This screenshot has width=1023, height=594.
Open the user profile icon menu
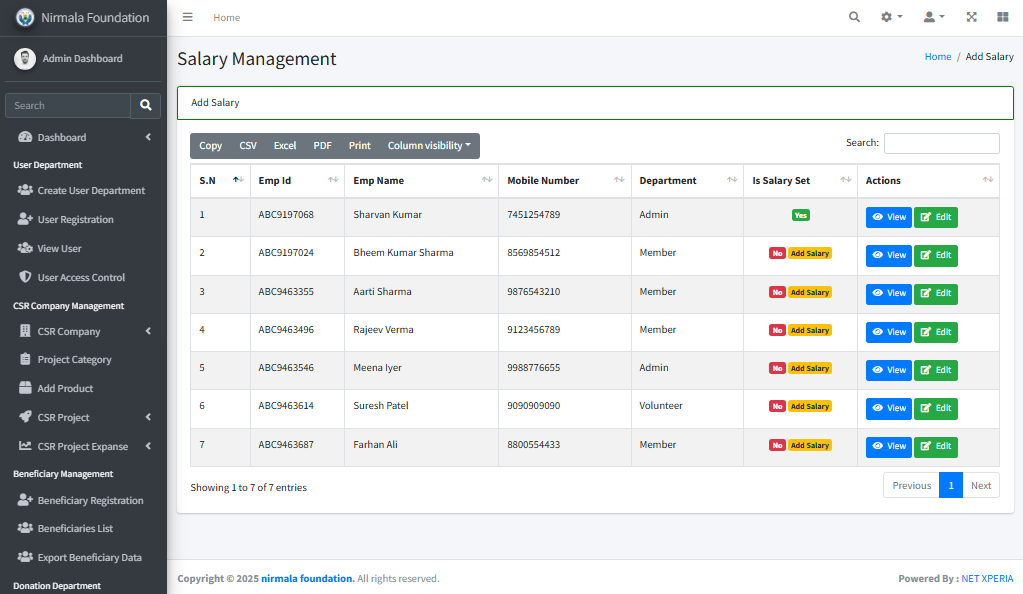933,17
